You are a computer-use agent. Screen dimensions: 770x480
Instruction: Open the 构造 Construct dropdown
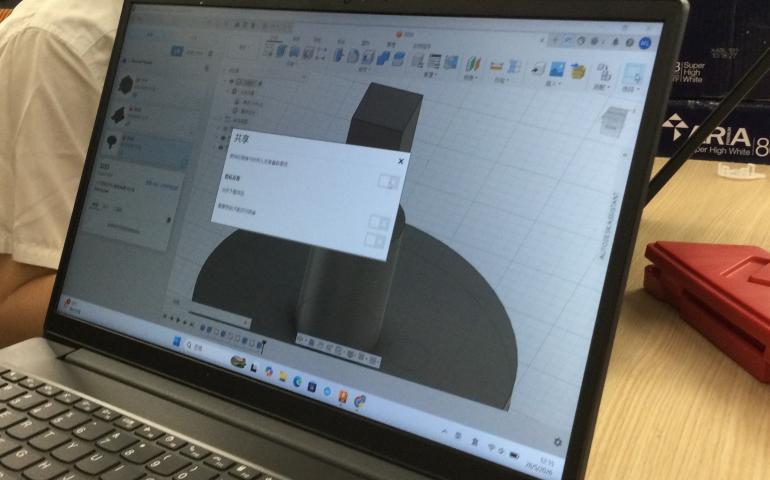coord(468,78)
